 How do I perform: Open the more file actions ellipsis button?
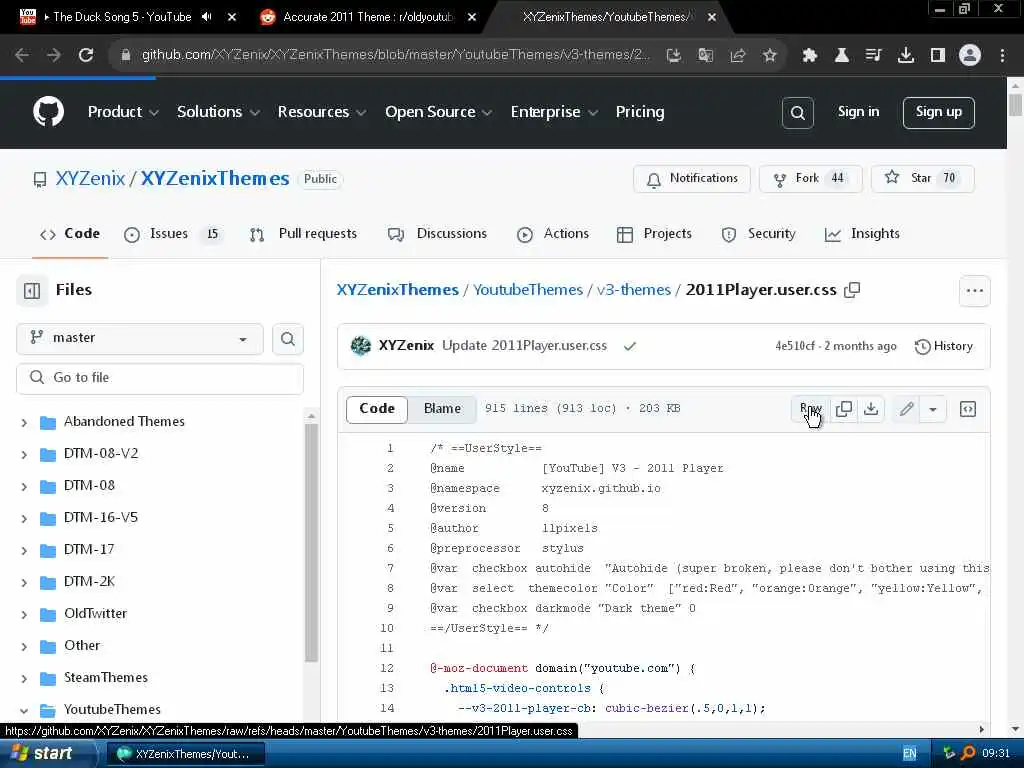pos(974,291)
